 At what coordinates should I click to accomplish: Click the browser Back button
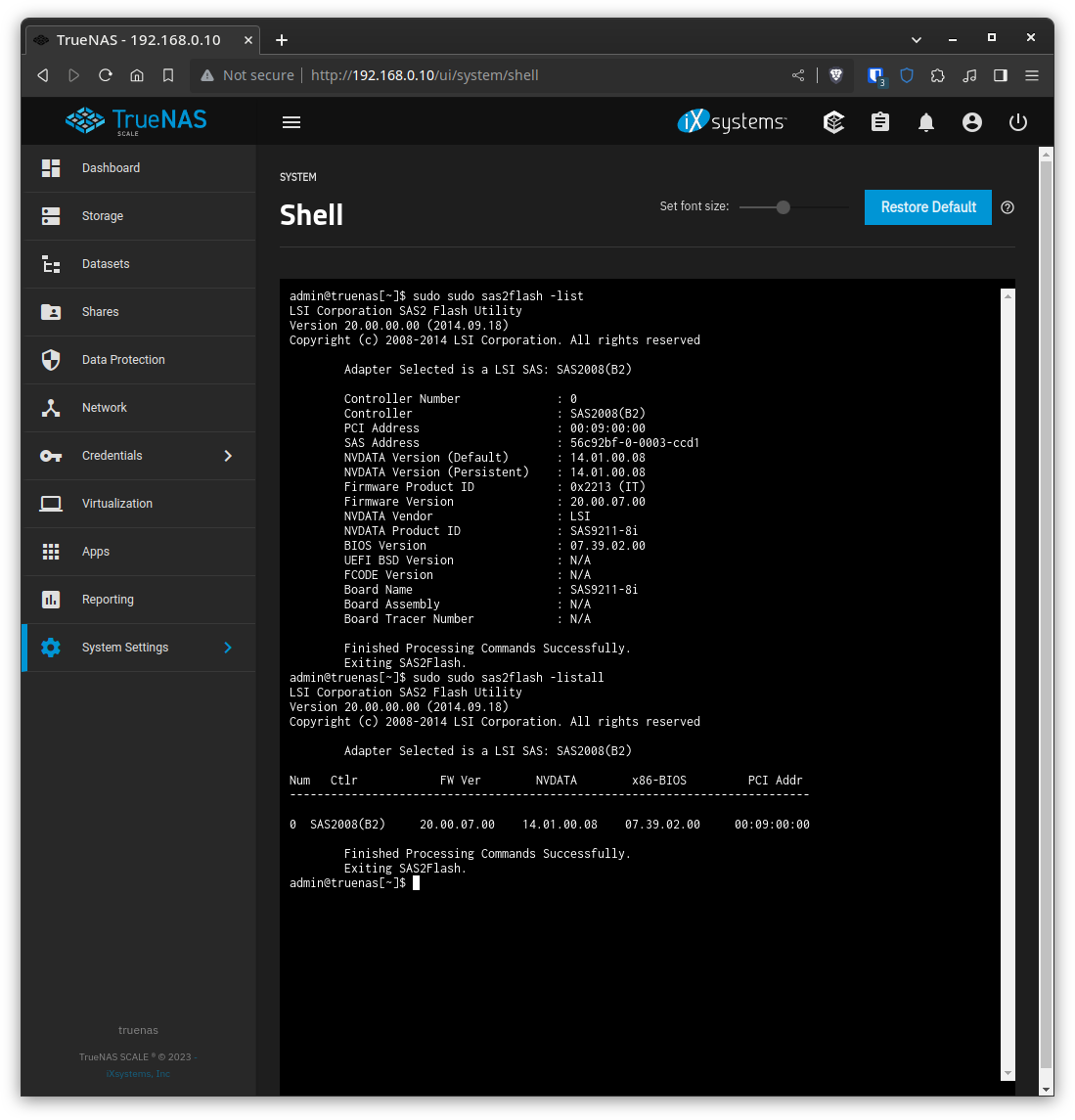43,75
